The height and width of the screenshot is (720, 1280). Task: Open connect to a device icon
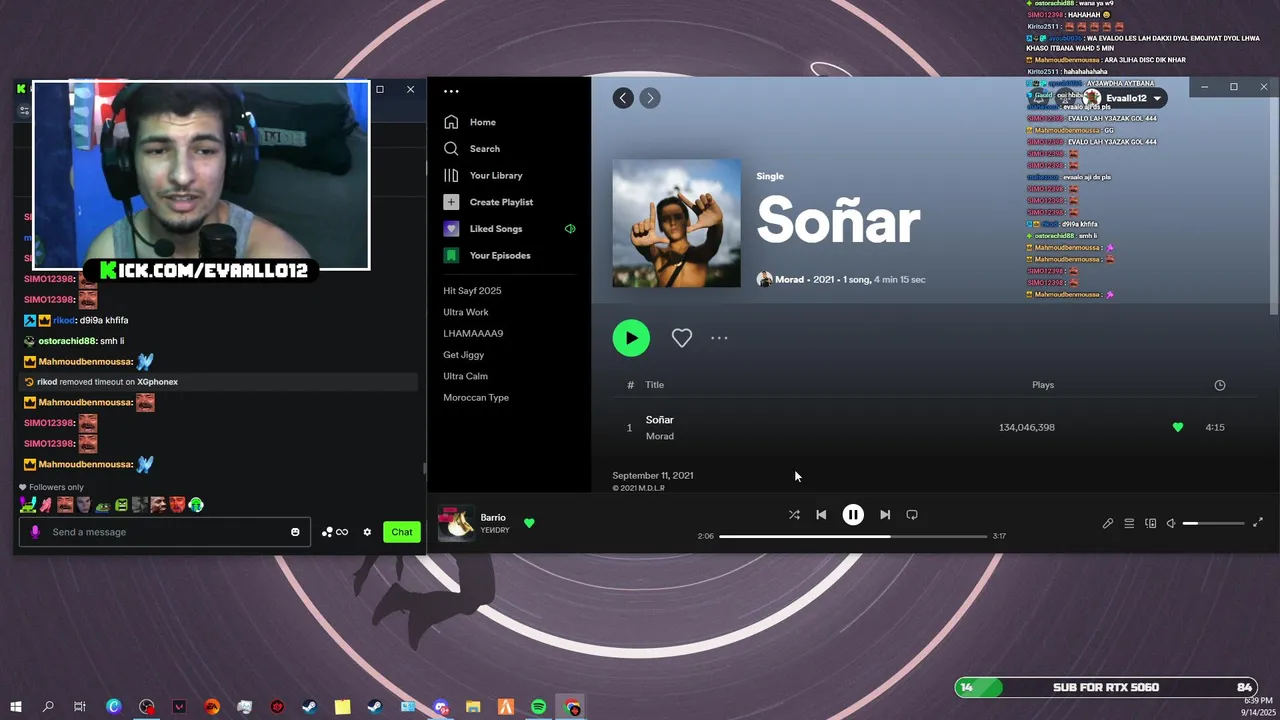[x=1150, y=523]
